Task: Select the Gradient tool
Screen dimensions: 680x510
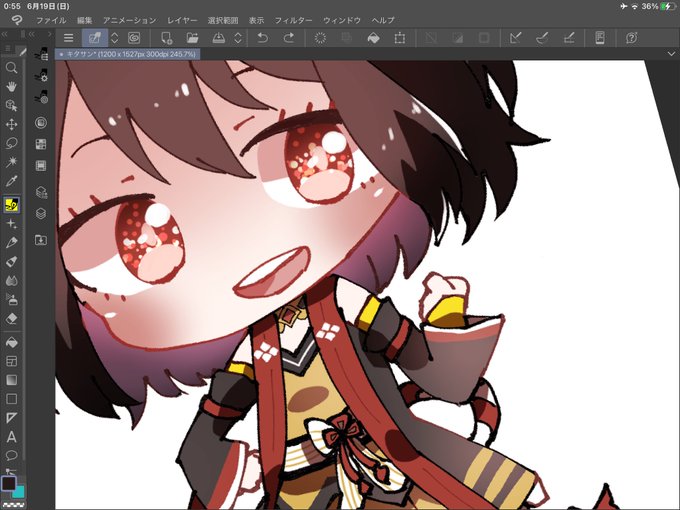Action: point(12,380)
